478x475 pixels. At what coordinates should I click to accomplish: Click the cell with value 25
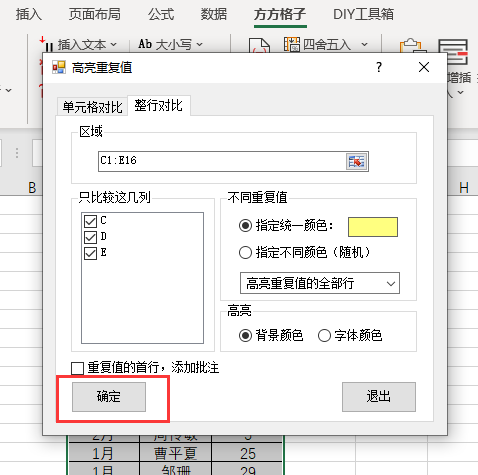(248, 453)
